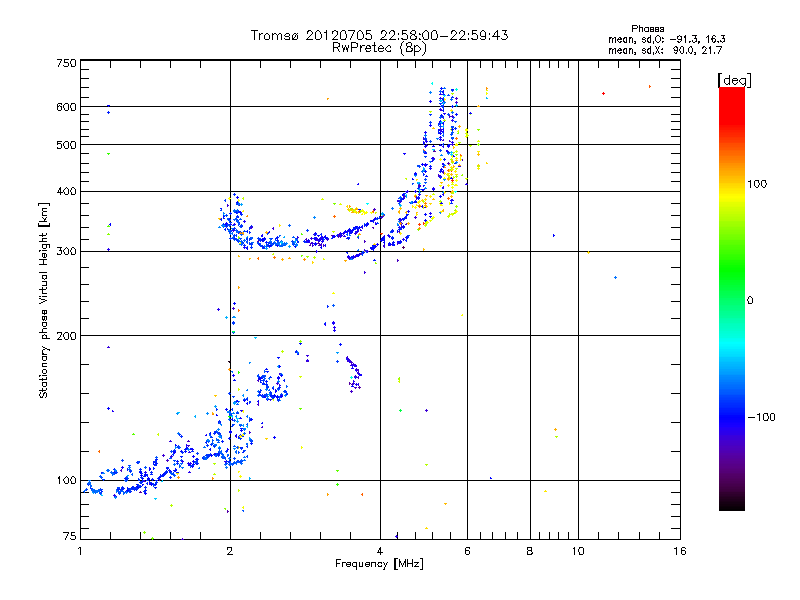Screen dimensions: 800x600
Task: Click the x-axis tick label '6'
Action: click(x=467, y=551)
